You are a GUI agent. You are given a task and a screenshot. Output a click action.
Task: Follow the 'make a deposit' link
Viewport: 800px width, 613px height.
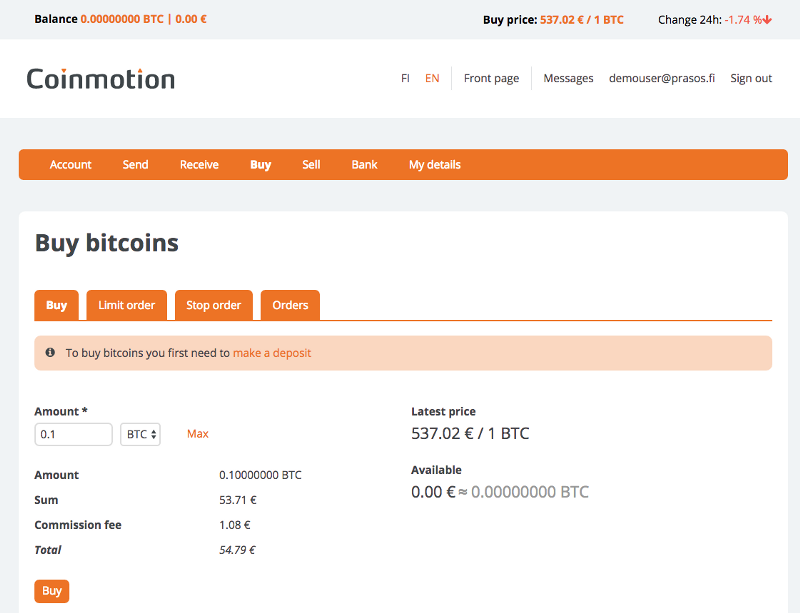pos(272,353)
